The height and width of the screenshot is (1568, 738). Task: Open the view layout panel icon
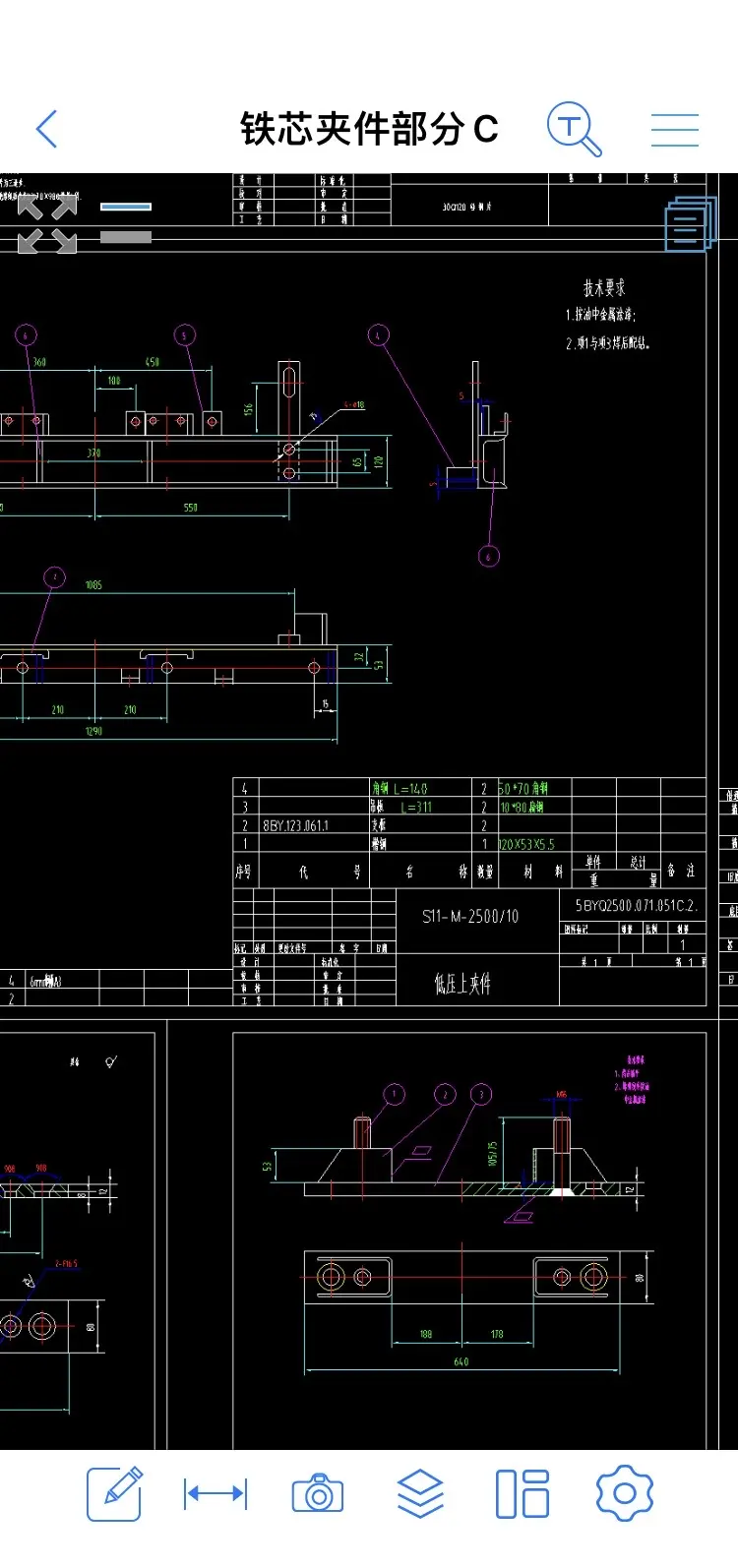[523, 1494]
